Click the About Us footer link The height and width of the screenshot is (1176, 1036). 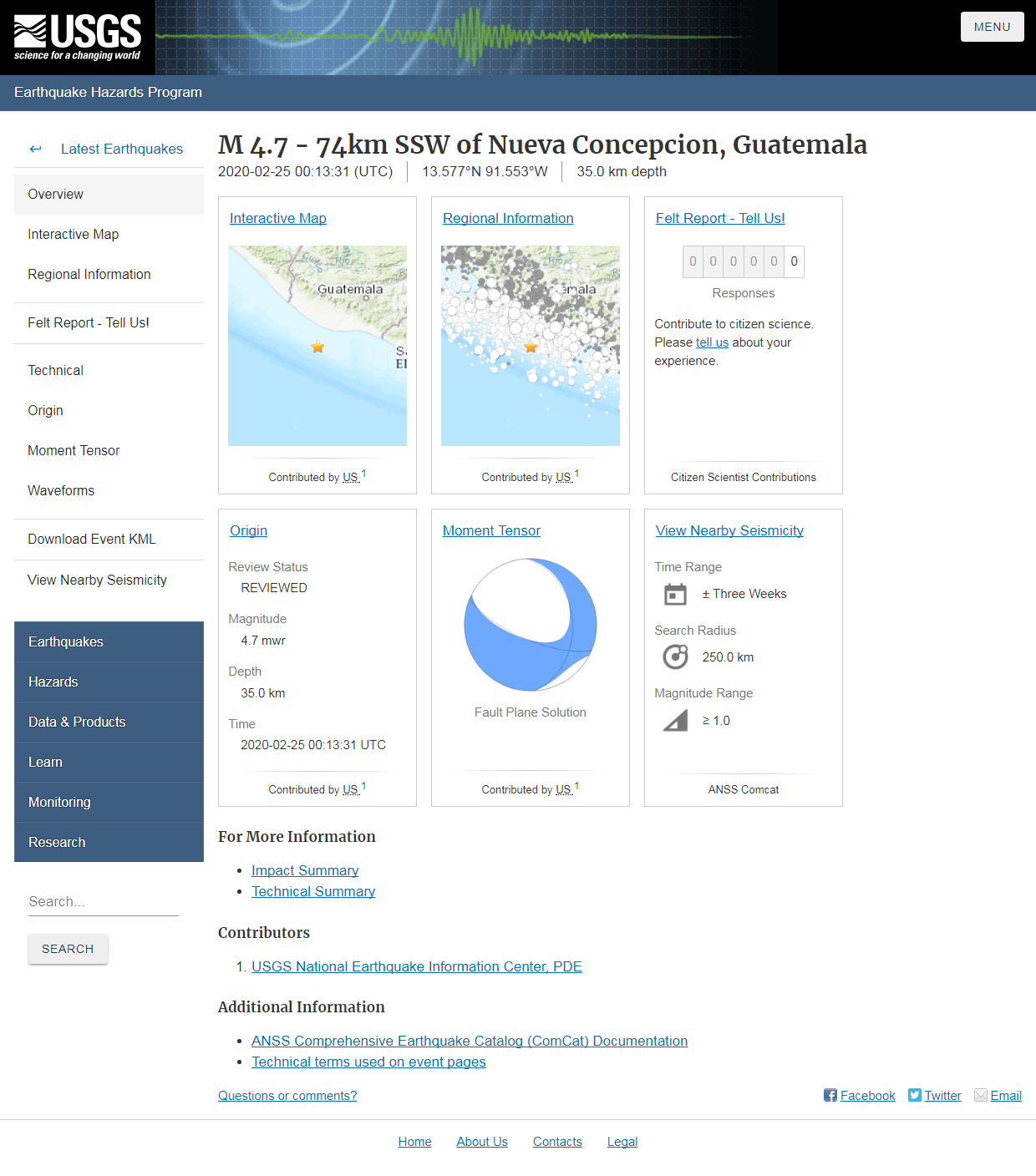pos(482,1142)
